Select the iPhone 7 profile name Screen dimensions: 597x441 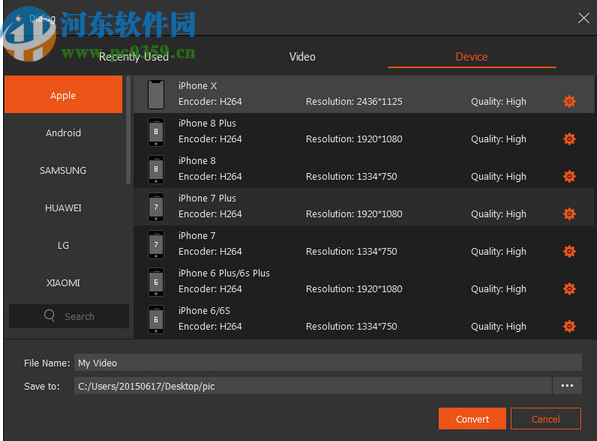[x=197, y=236]
